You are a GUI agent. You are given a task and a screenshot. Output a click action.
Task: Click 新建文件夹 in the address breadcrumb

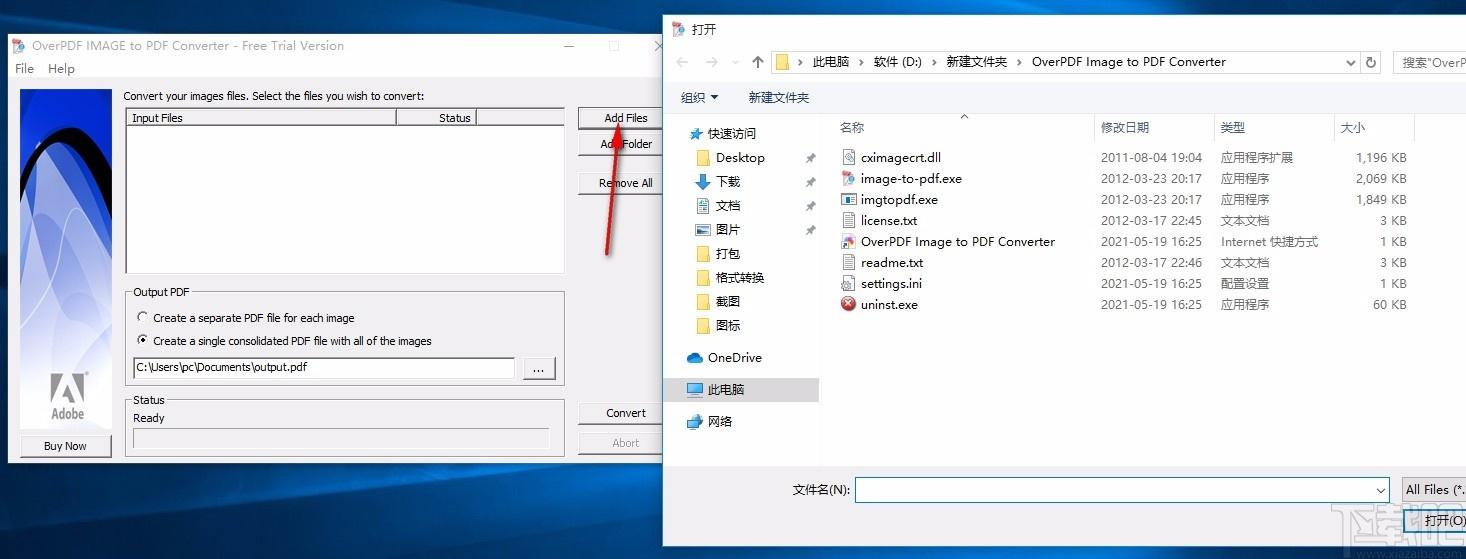click(976, 62)
